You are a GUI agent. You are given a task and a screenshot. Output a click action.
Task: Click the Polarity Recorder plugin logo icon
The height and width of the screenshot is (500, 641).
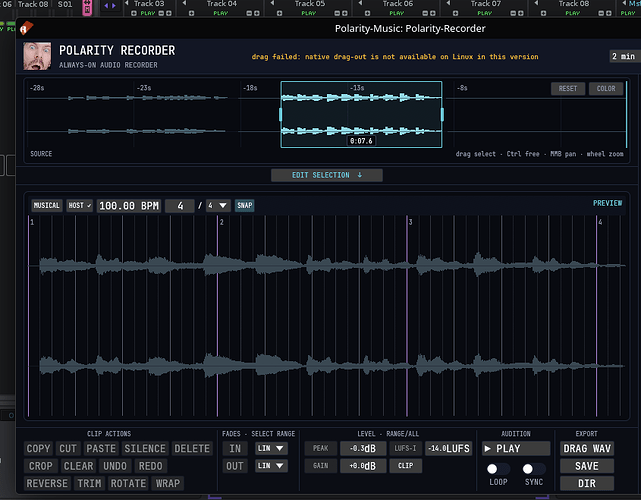(x=37, y=56)
